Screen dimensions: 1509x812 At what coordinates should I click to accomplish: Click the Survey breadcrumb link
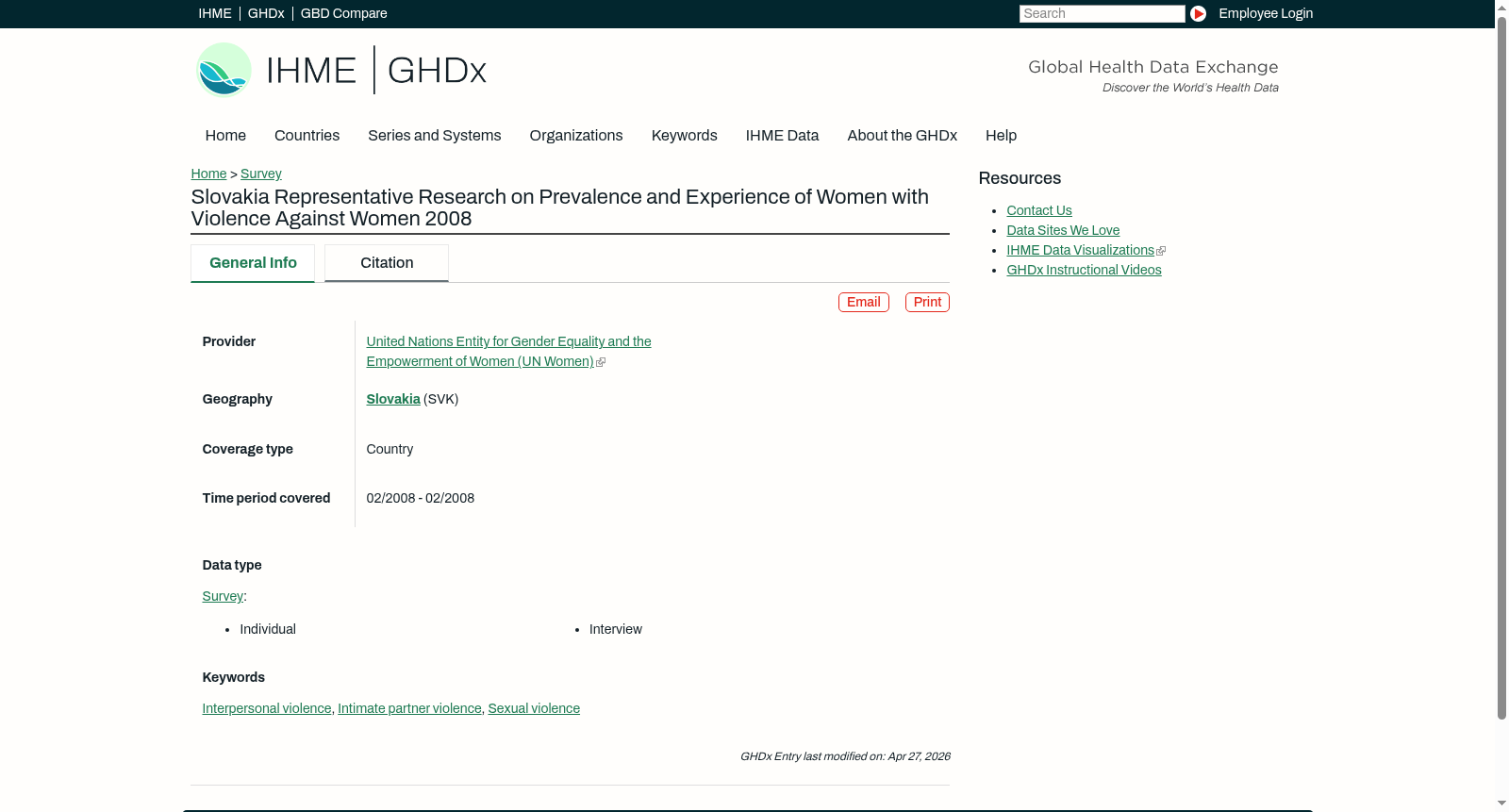tap(261, 174)
